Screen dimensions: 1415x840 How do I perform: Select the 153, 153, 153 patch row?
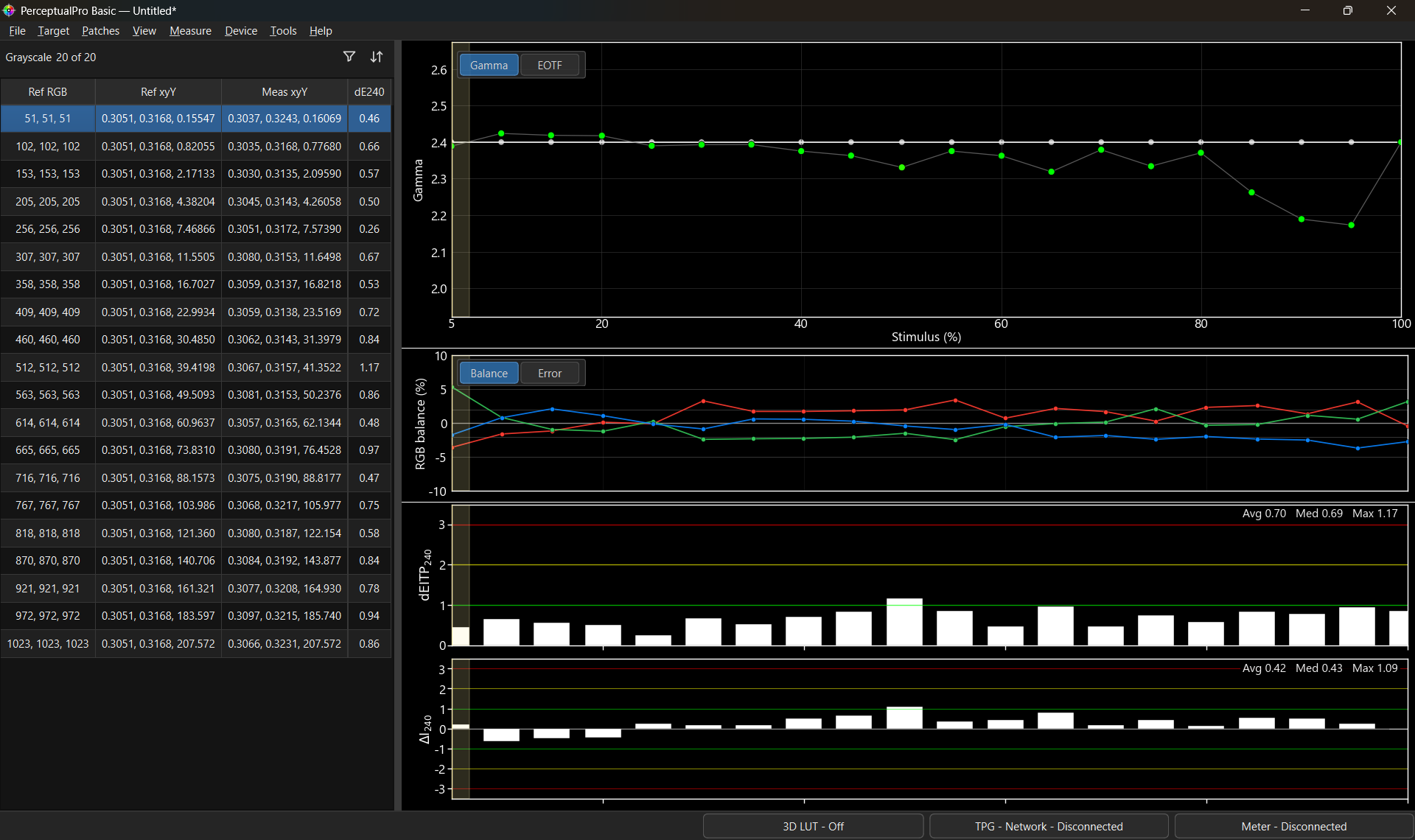pos(196,174)
